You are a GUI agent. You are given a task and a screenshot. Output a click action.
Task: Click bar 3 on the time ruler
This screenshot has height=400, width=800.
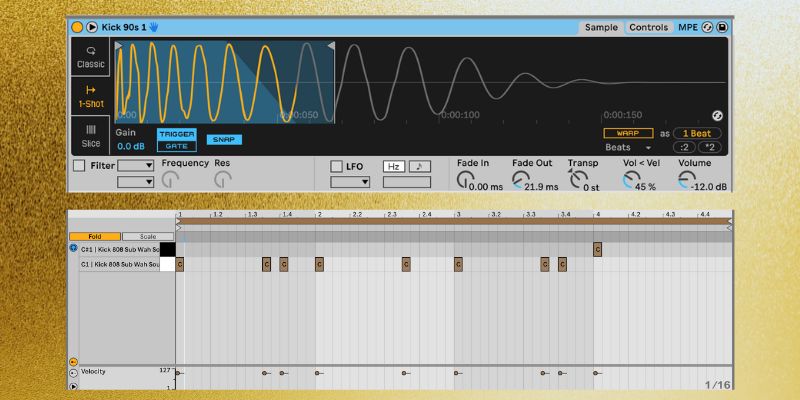pos(458,215)
